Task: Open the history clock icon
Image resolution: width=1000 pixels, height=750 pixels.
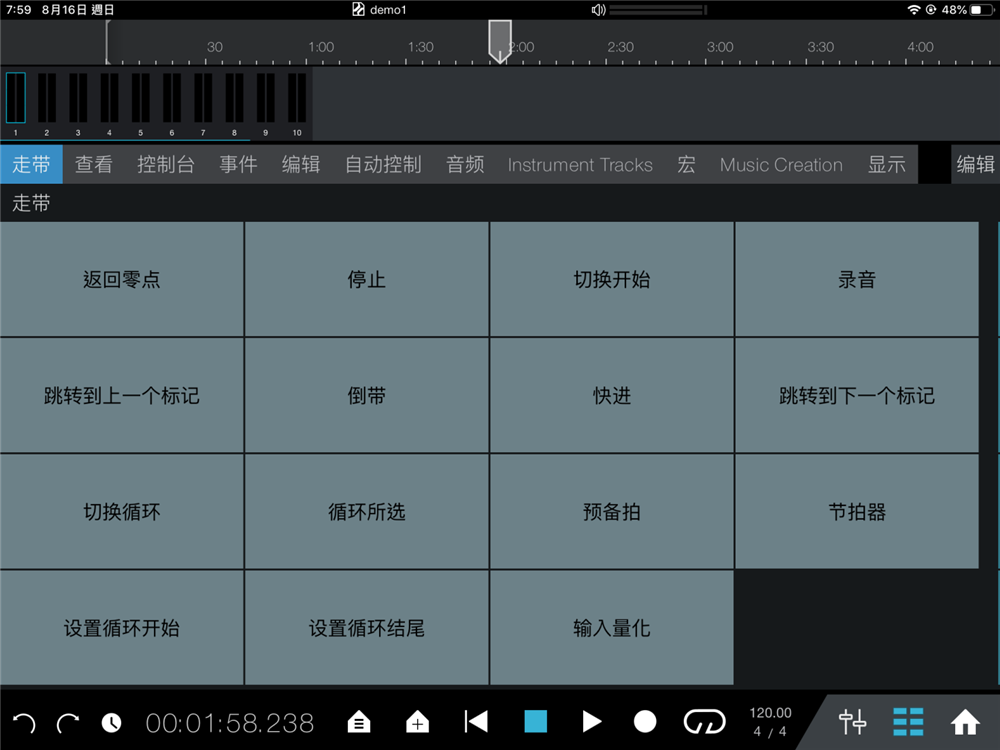Action: pos(111,722)
